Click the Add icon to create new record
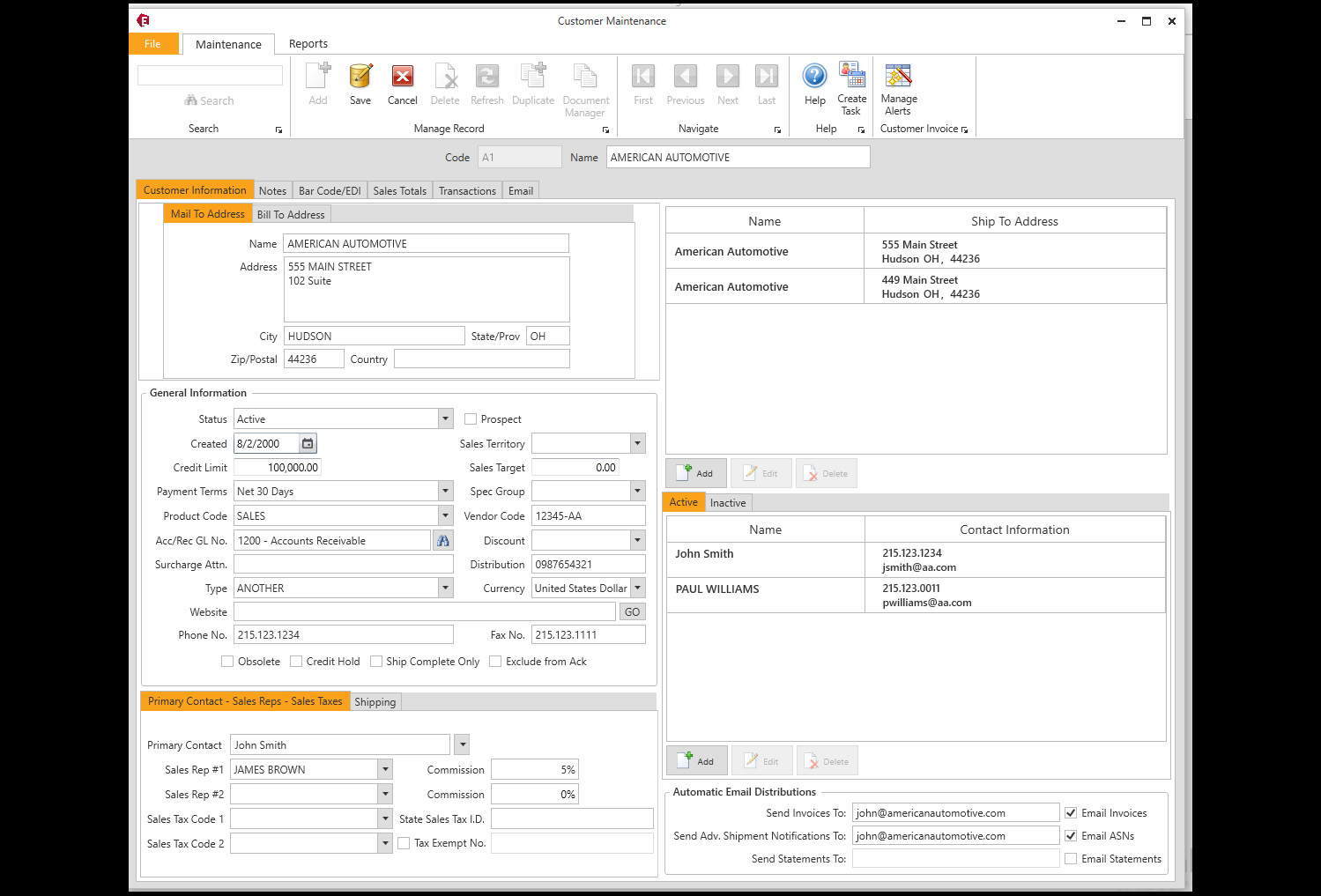This screenshot has height=896, width=1321. (317, 84)
